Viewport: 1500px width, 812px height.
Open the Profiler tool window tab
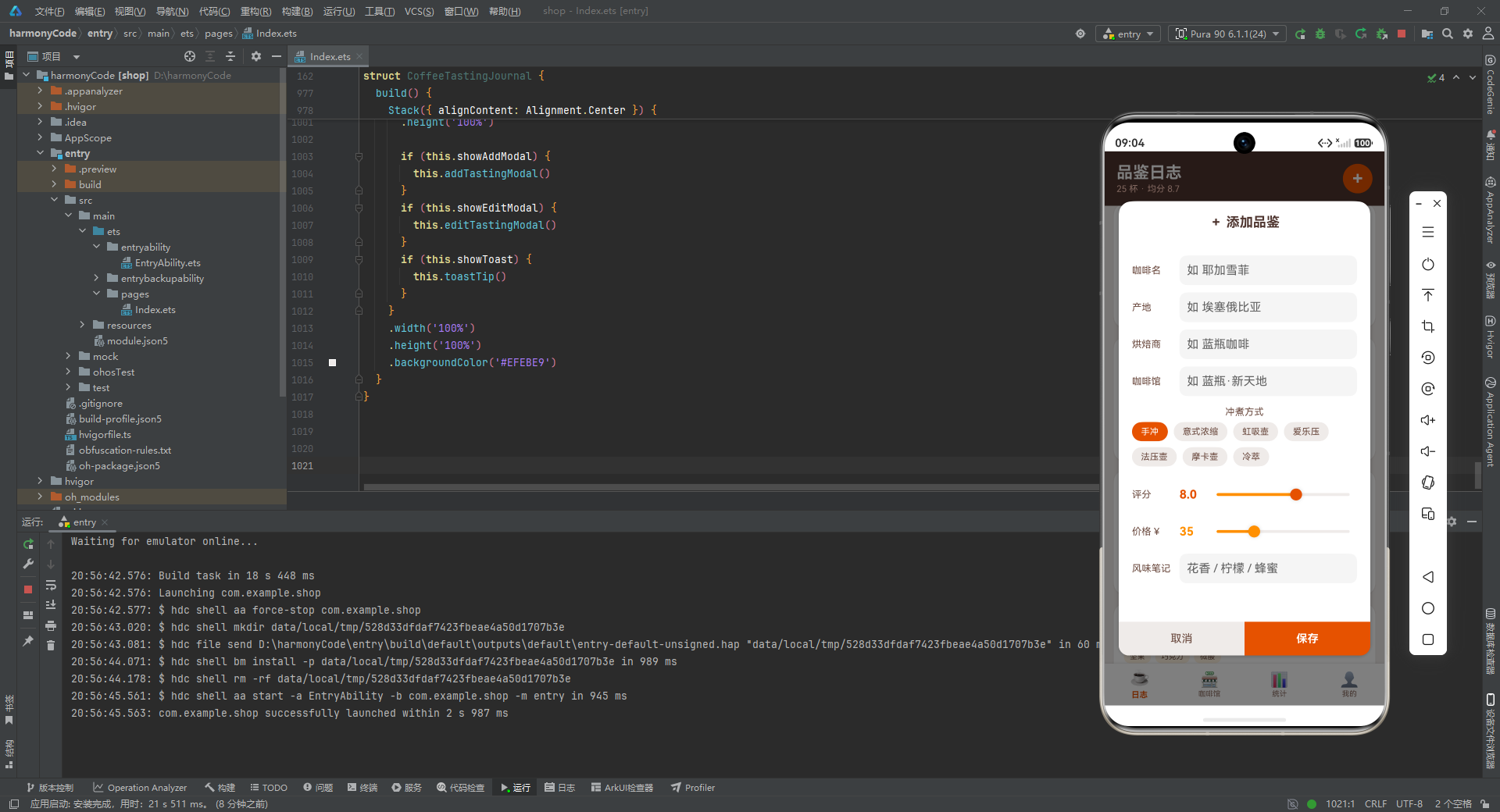[x=693, y=787]
